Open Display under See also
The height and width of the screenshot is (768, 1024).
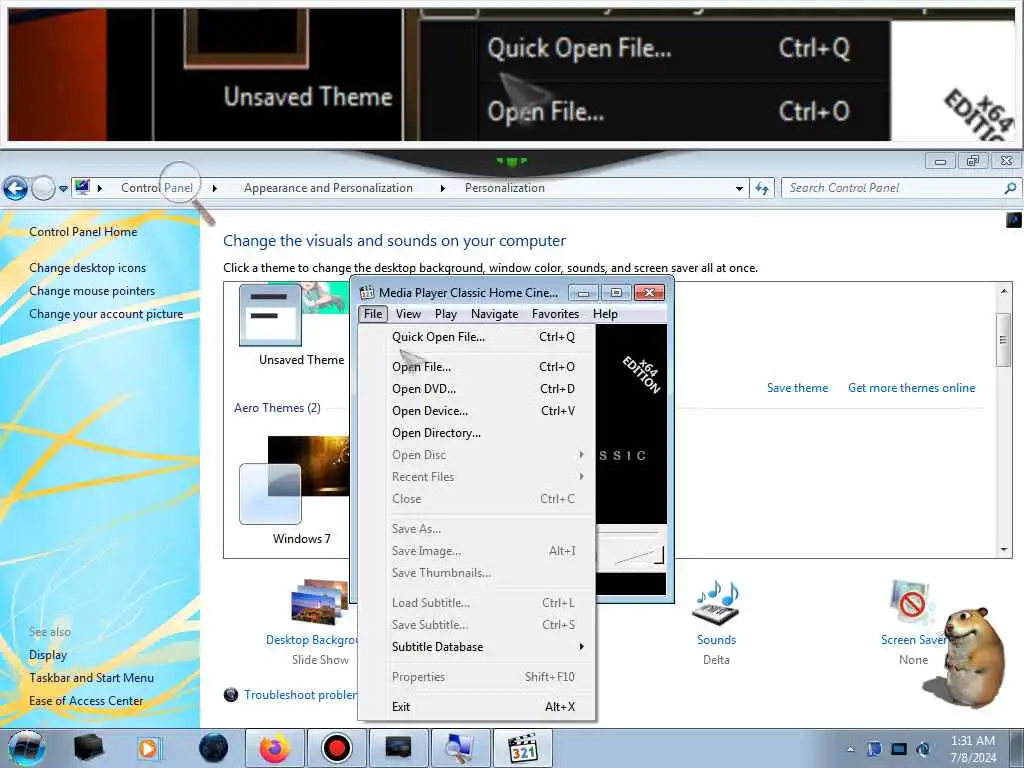coord(48,655)
